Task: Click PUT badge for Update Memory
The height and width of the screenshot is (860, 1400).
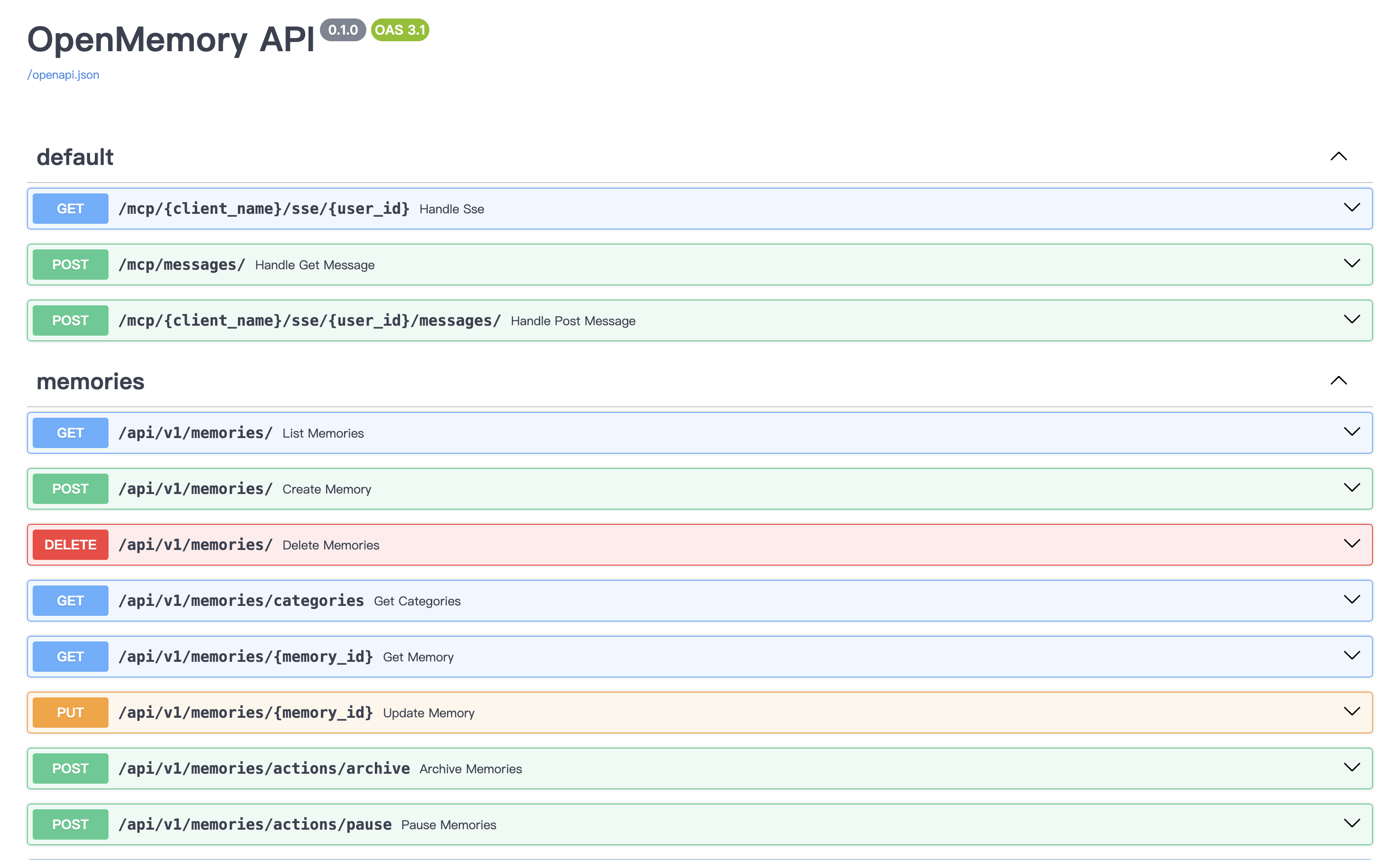Action: coord(71,713)
